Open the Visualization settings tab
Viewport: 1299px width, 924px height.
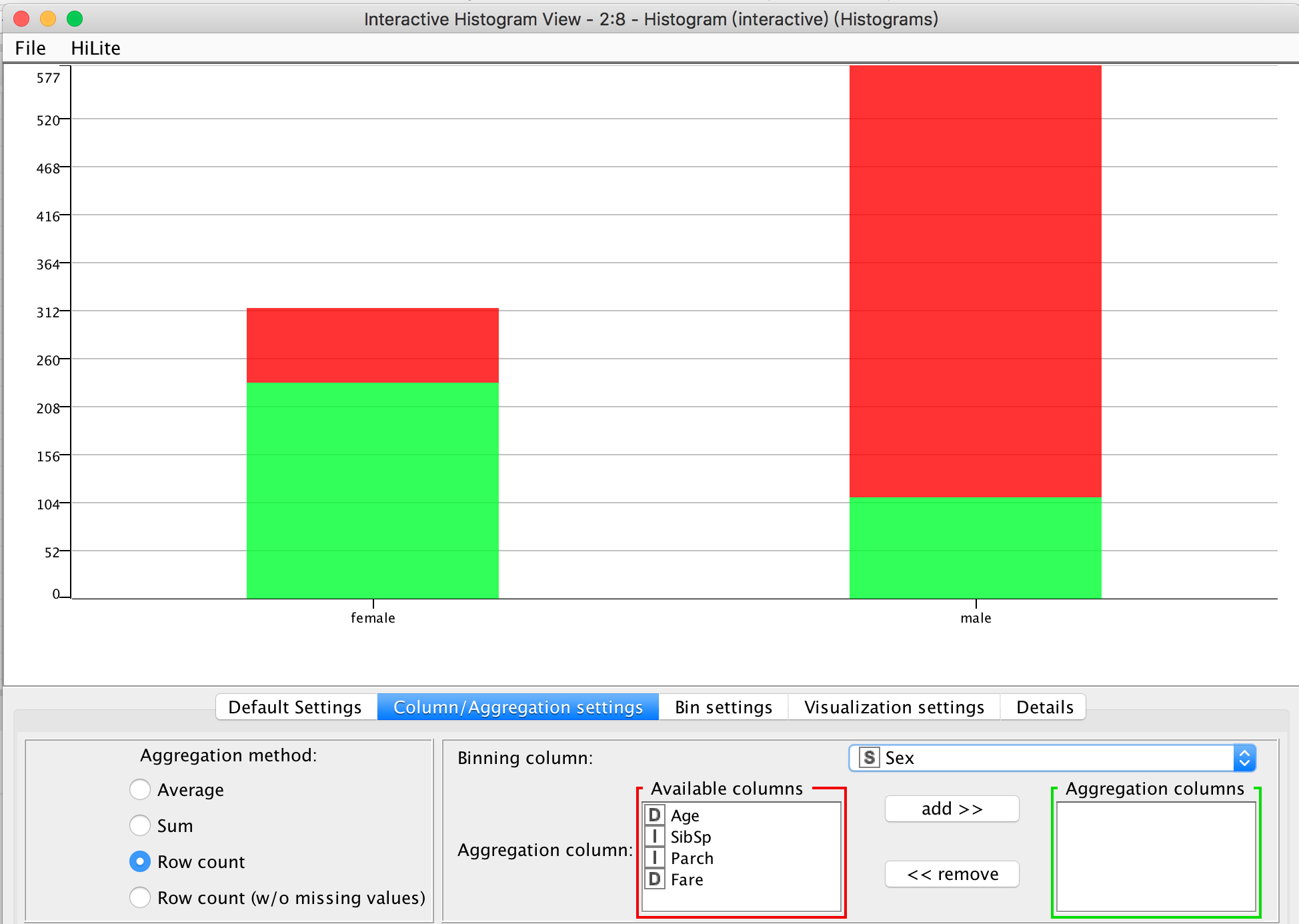pyautogui.click(x=894, y=707)
